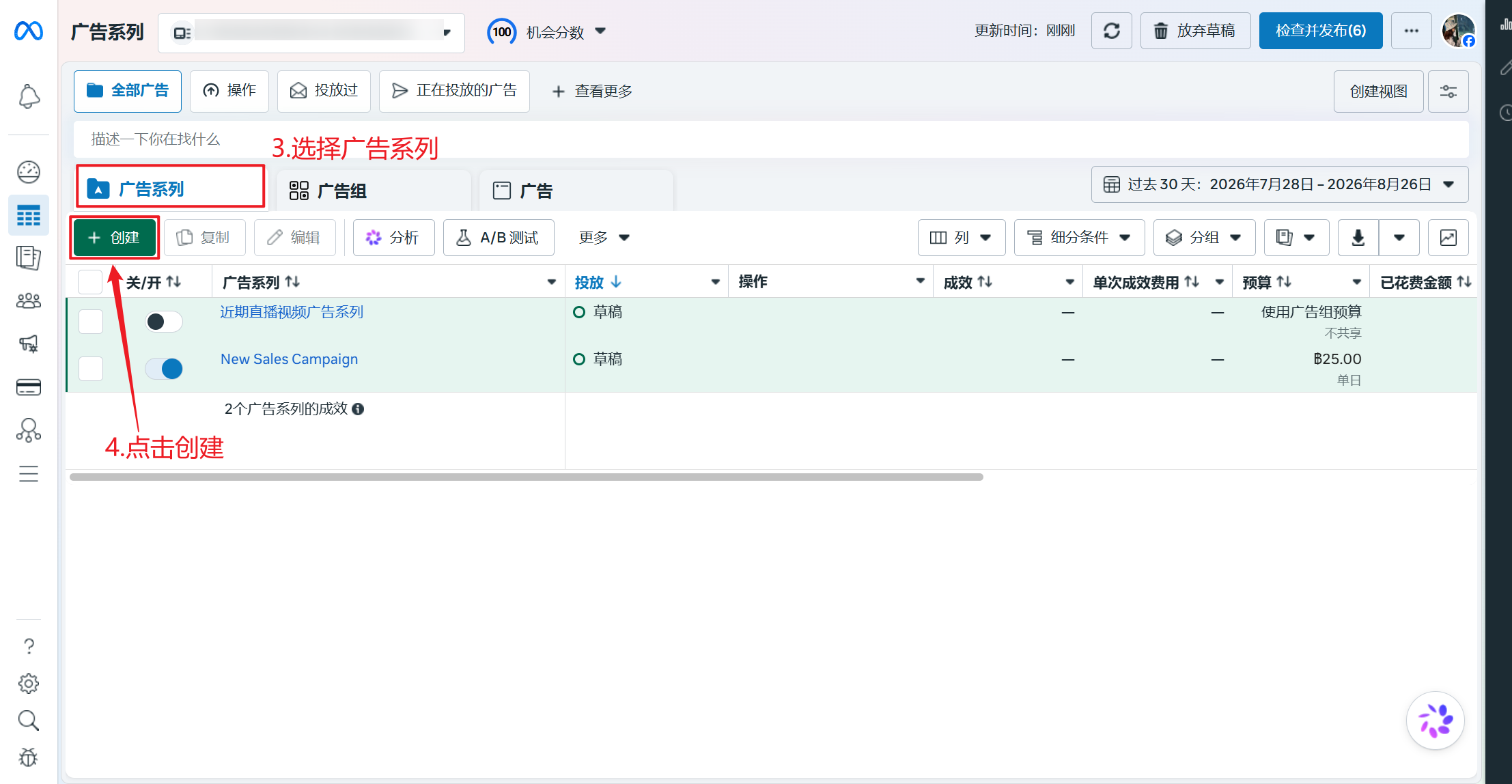Open the audiences people icon
This screenshot has width=1512, height=784.
pyautogui.click(x=29, y=300)
